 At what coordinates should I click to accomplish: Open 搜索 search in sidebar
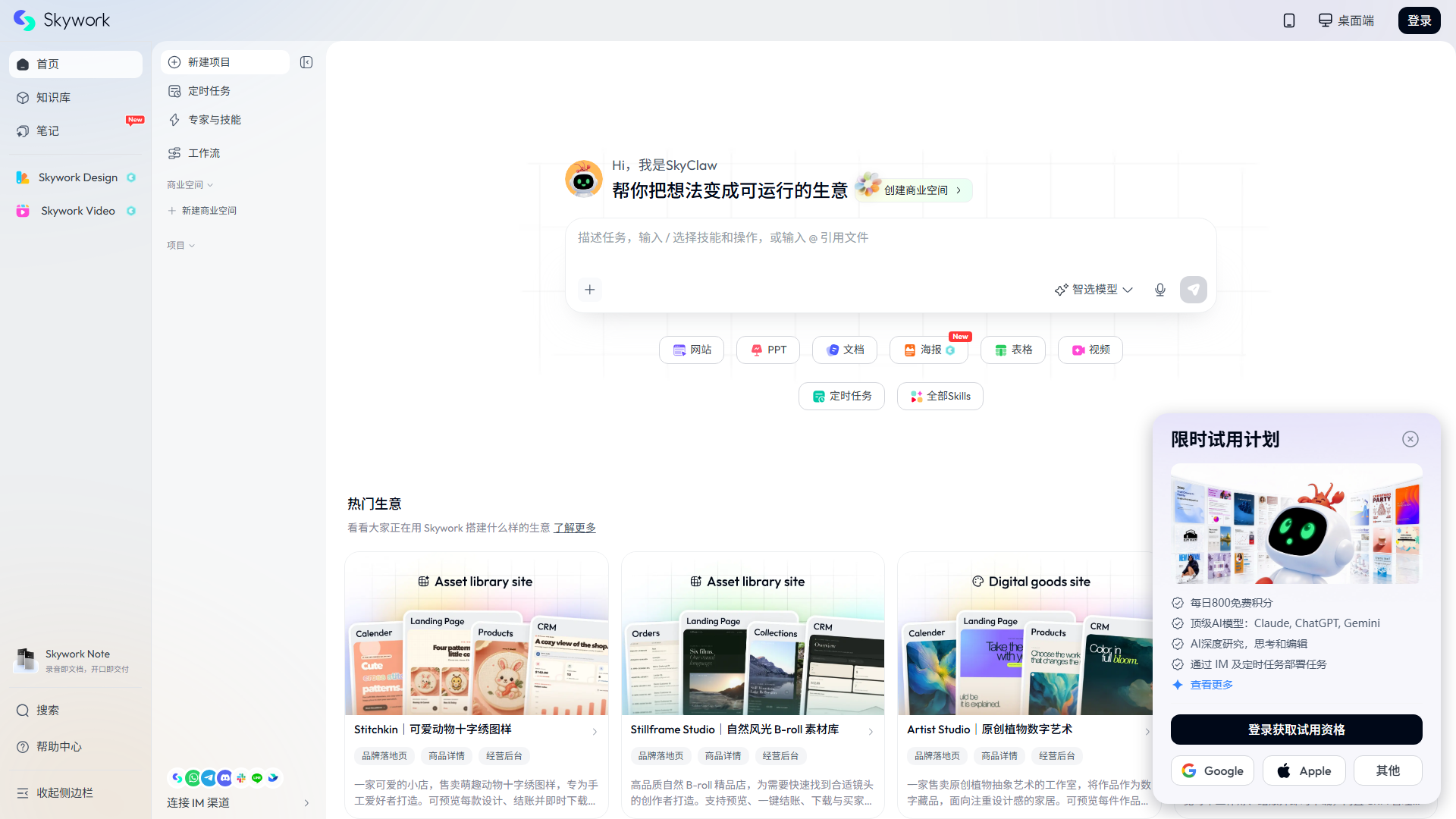(76, 711)
